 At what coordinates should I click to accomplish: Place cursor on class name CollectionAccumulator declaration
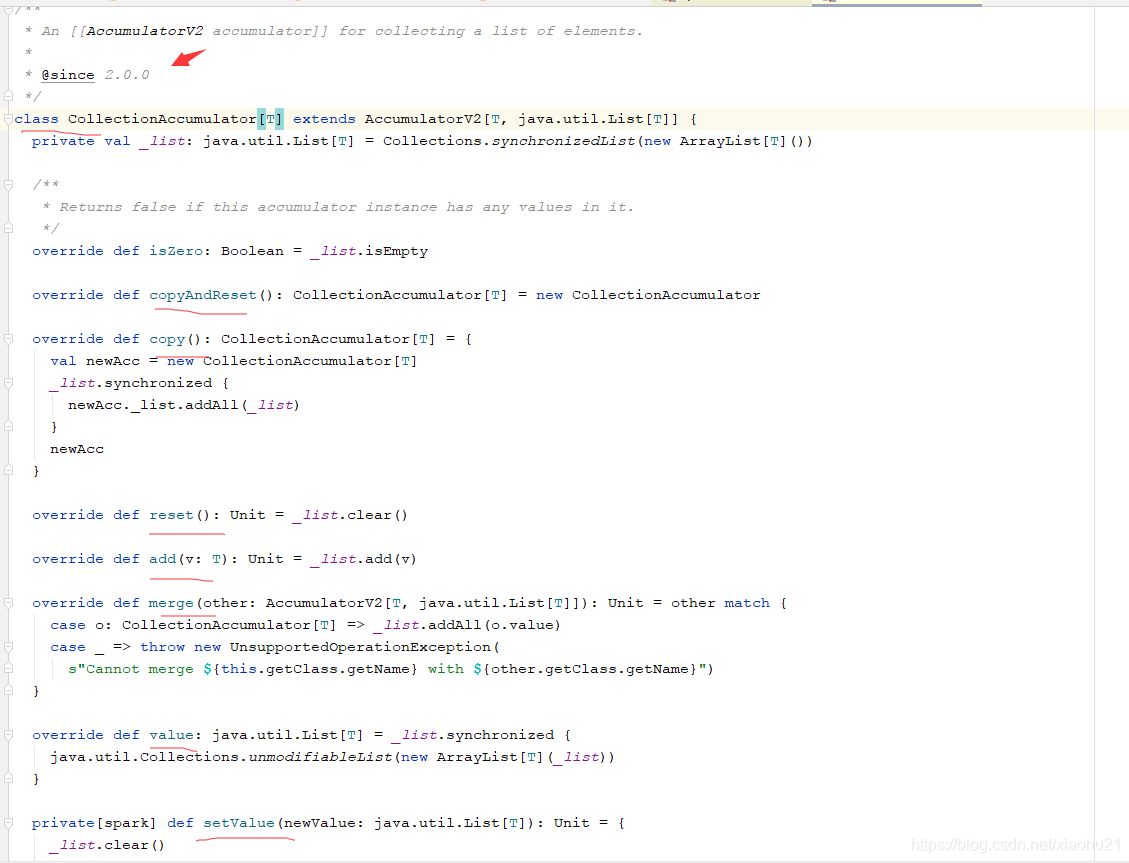162,119
